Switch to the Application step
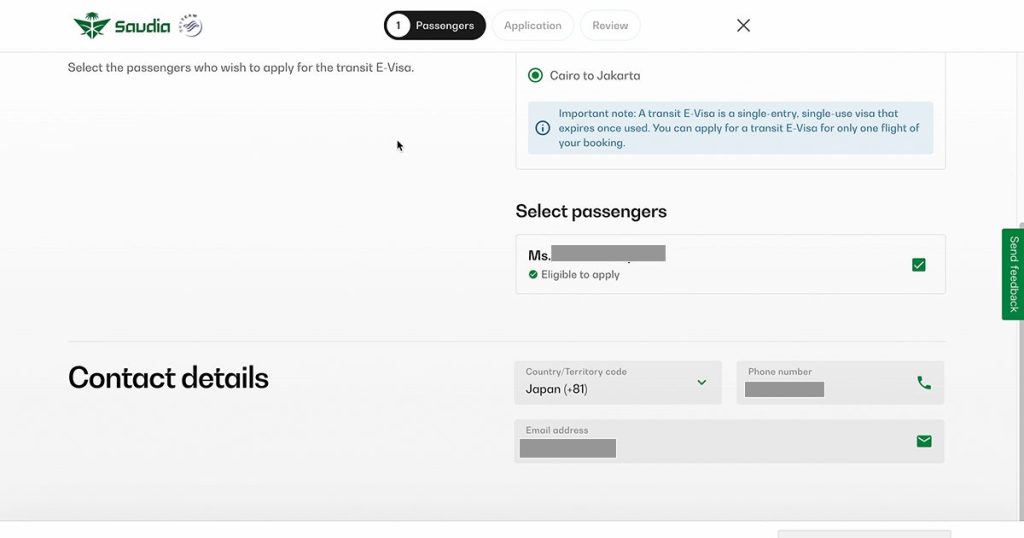 click(532, 26)
